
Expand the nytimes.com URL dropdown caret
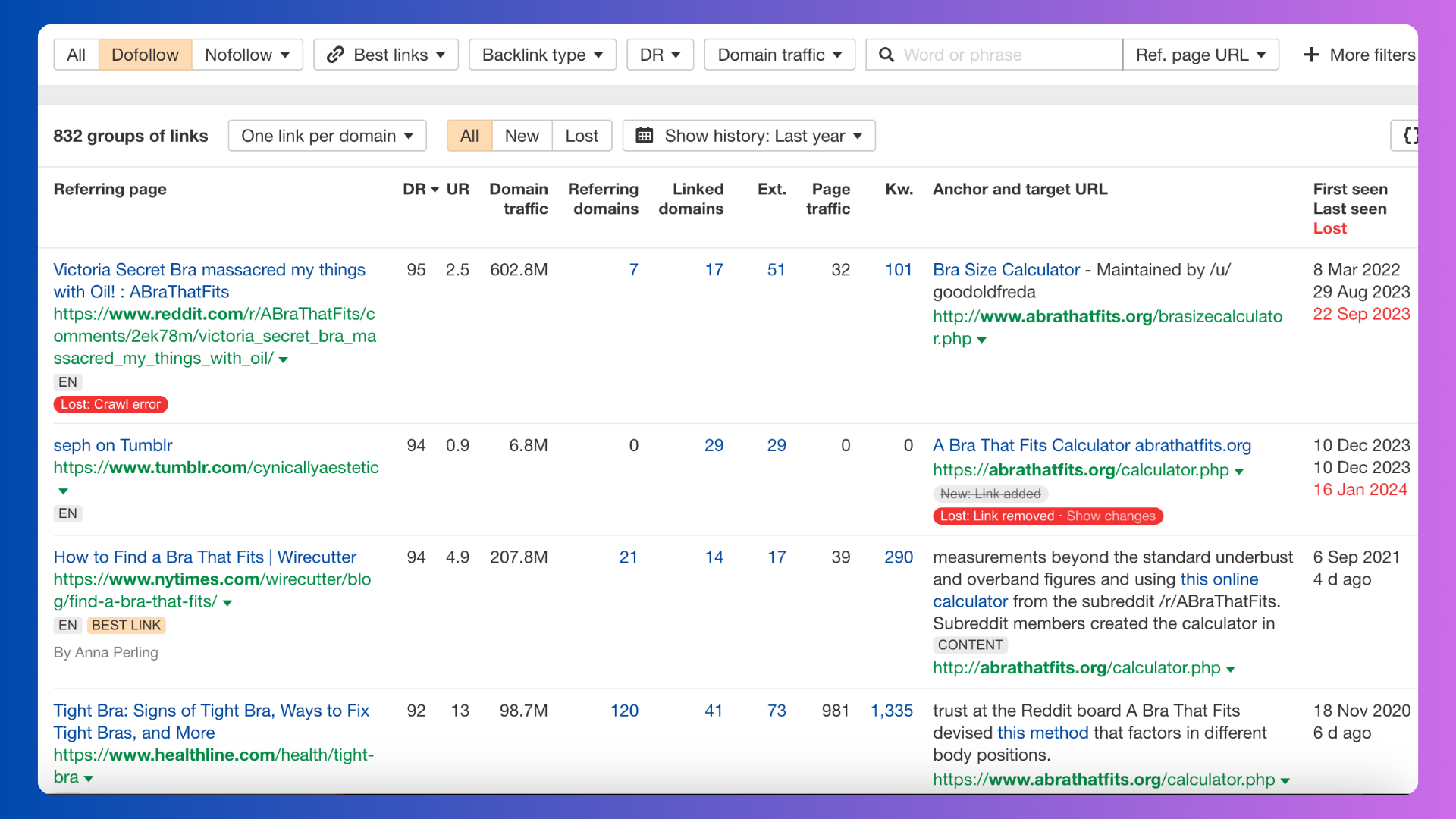pyautogui.click(x=227, y=603)
